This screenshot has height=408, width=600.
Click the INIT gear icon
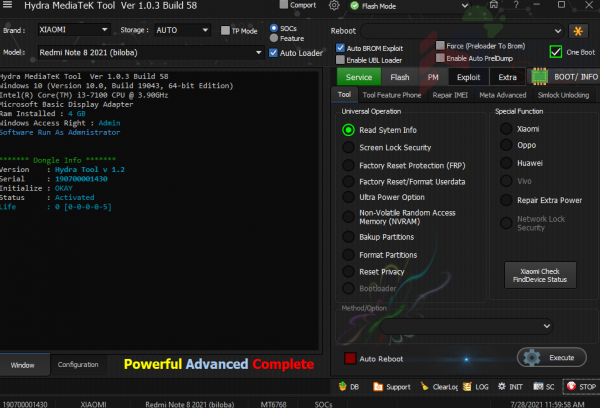(501, 387)
